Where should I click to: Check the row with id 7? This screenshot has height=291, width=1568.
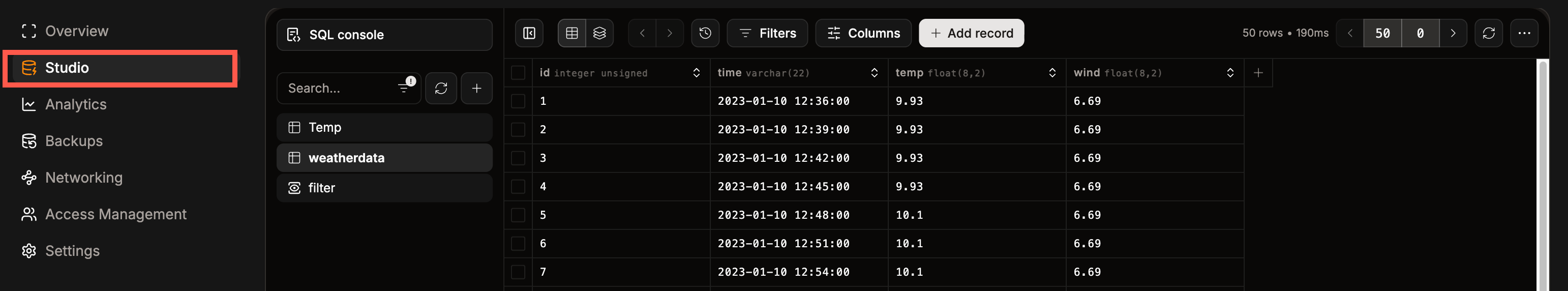point(518,272)
